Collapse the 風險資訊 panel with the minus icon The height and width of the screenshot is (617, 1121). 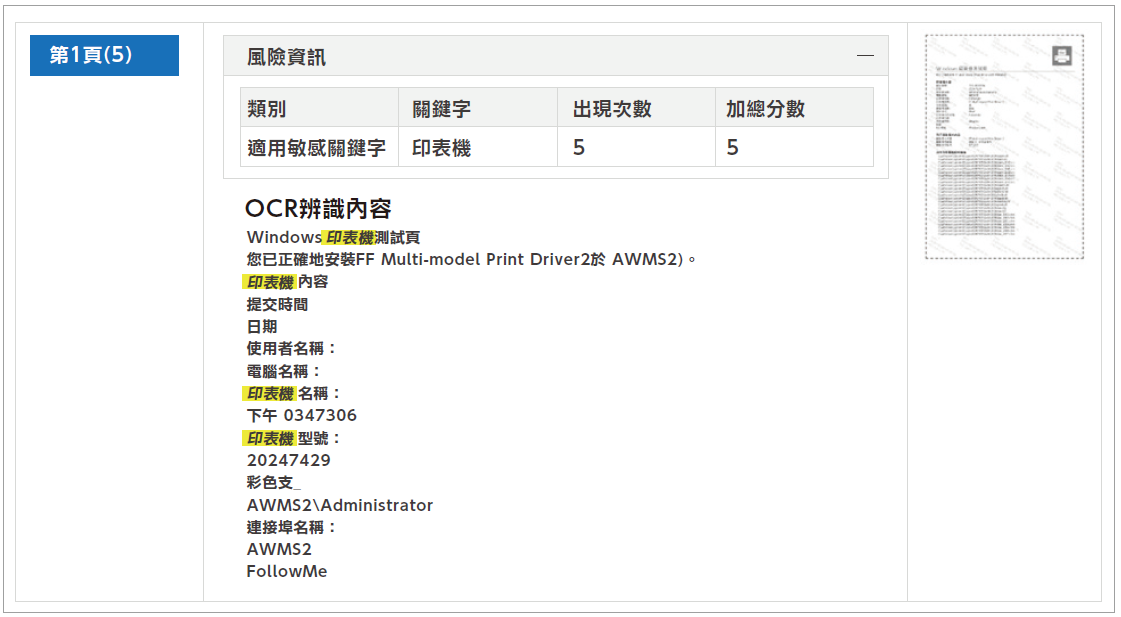[865, 56]
